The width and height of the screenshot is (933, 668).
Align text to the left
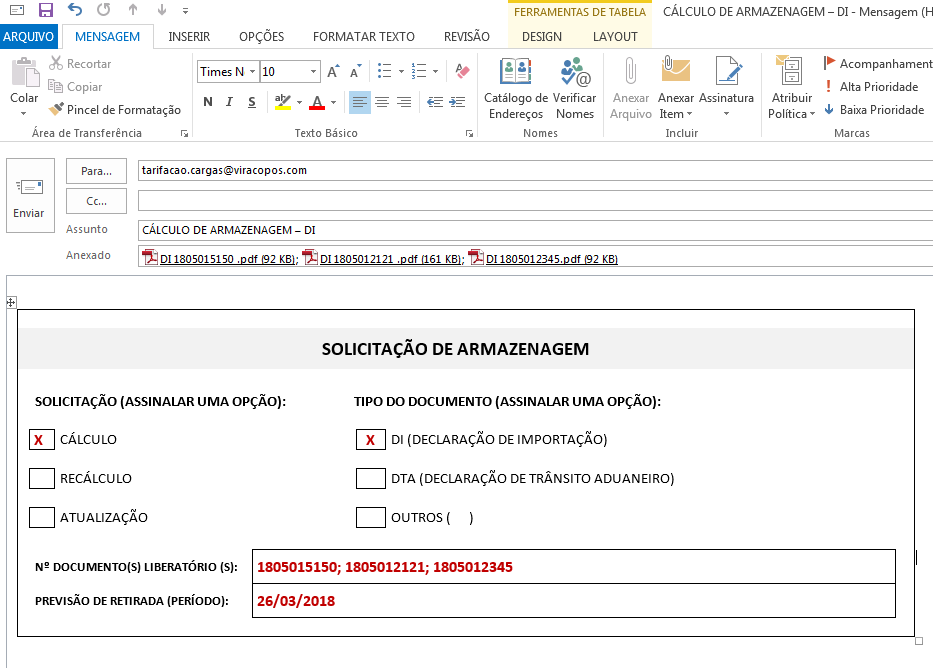coord(359,102)
